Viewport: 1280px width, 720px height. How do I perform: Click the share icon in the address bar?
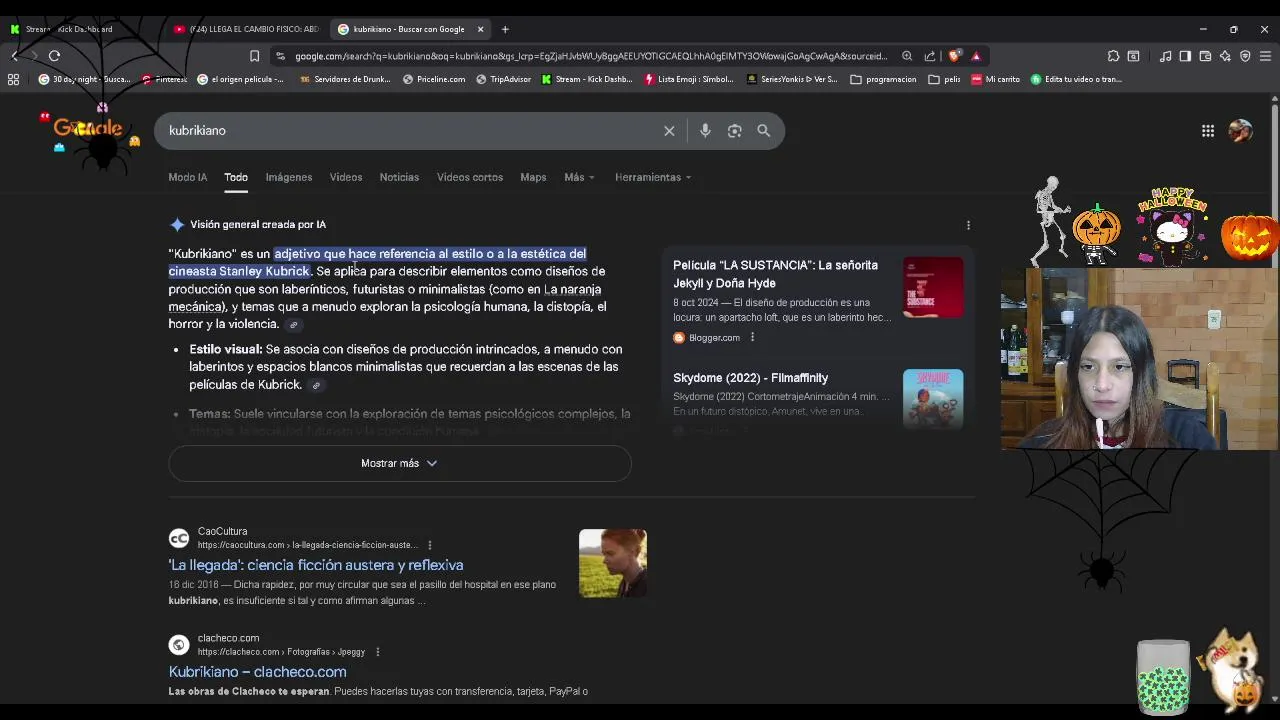click(x=930, y=56)
